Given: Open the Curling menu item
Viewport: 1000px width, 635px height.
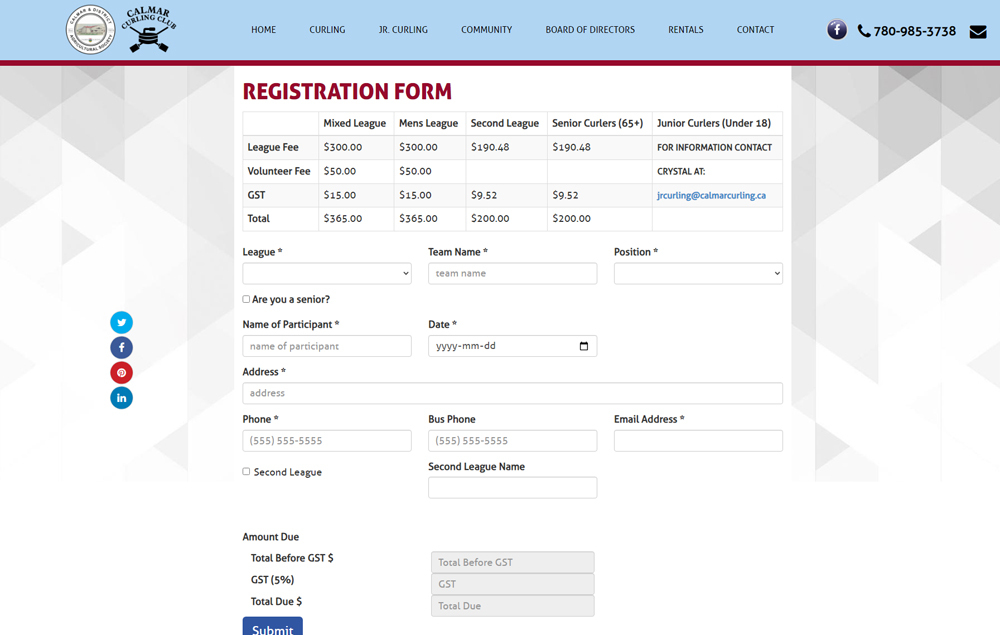Looking at the screenshot, I should pos(327,30).
